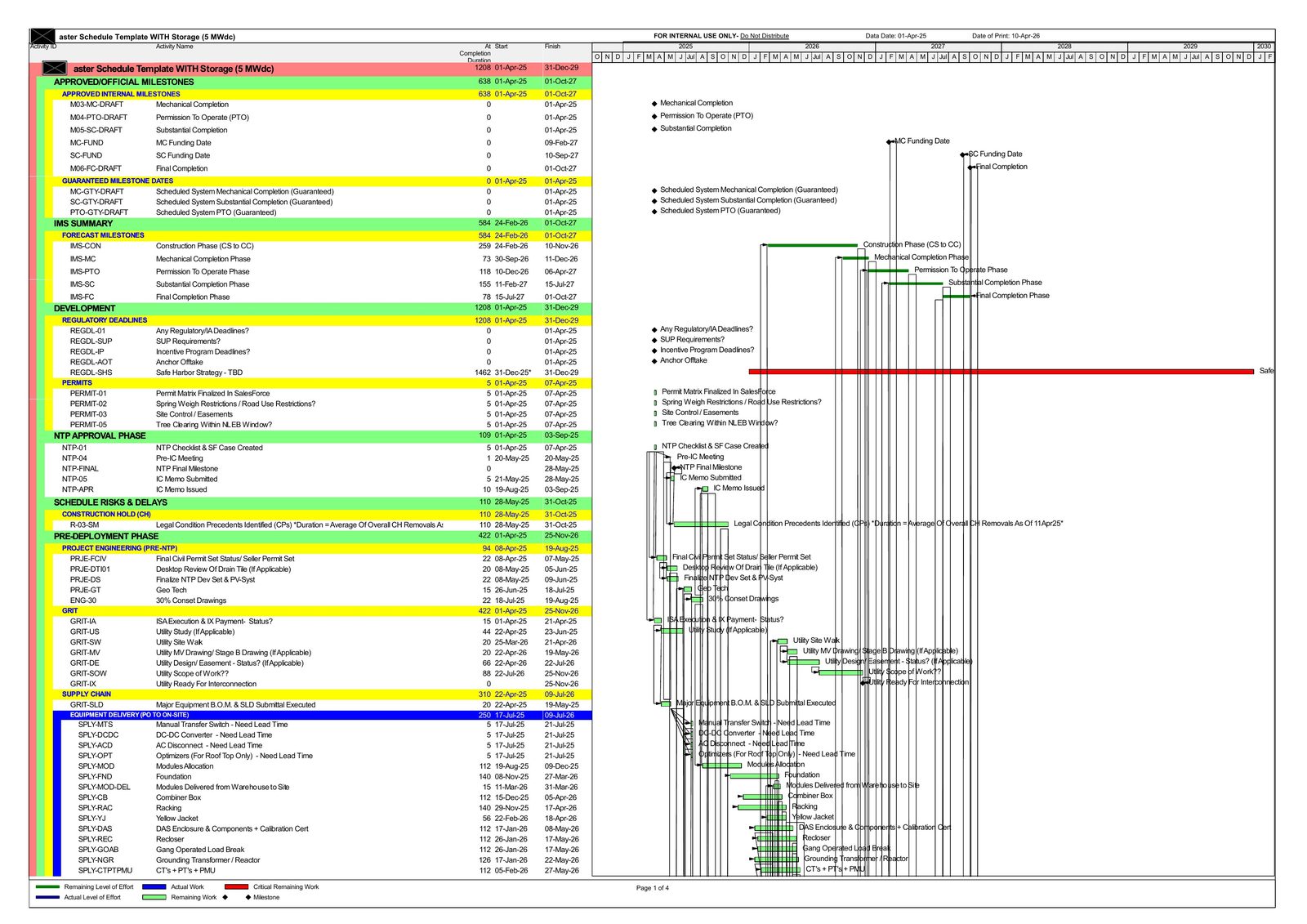Click the company logo in the title bar
1307x924 pixels.
point(41,36)
